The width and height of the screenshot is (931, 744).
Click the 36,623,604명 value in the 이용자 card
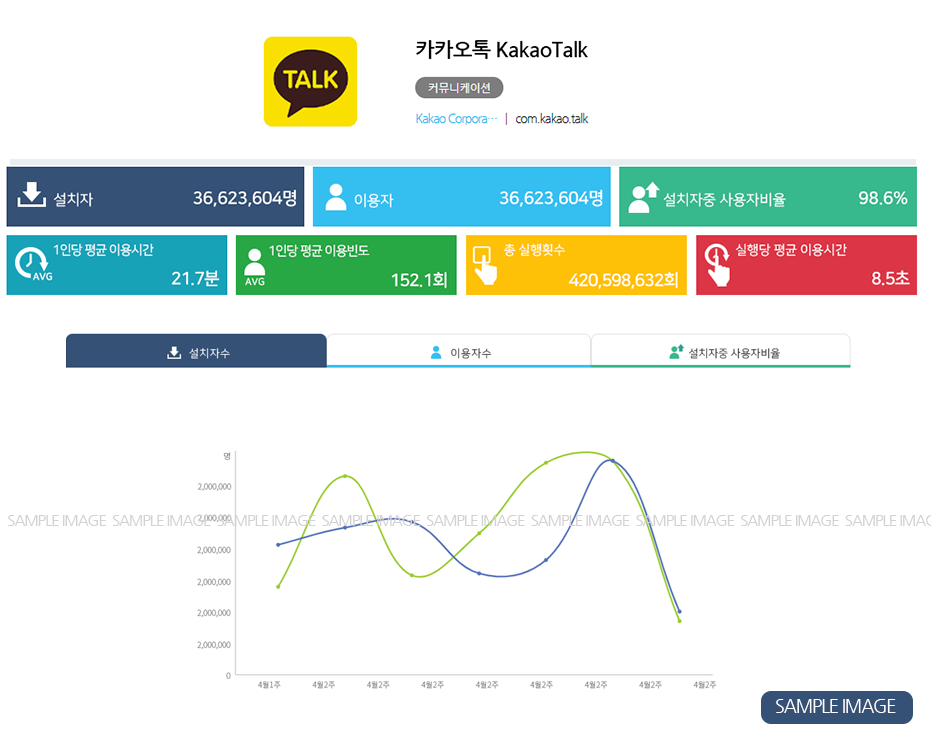click(x=551, y=198)
